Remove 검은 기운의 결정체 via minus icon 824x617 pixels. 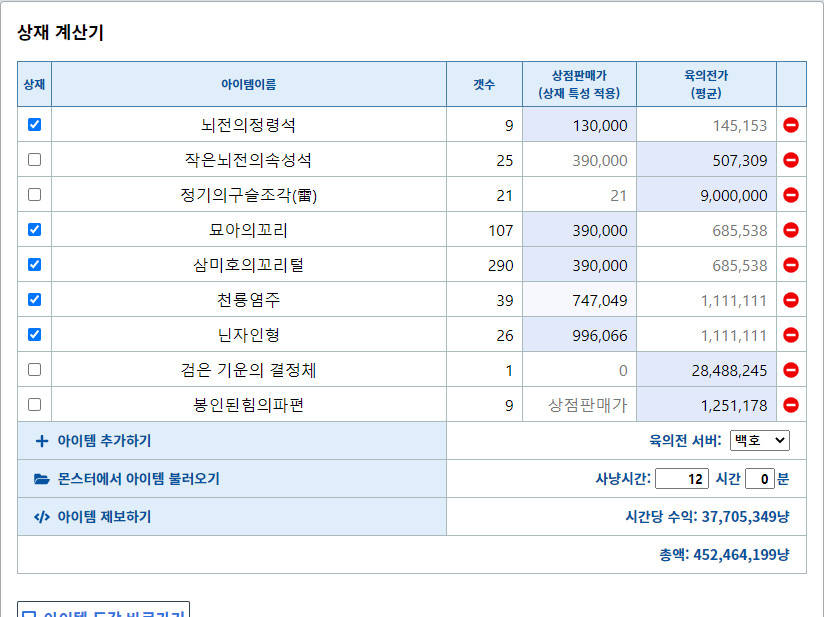791,369
